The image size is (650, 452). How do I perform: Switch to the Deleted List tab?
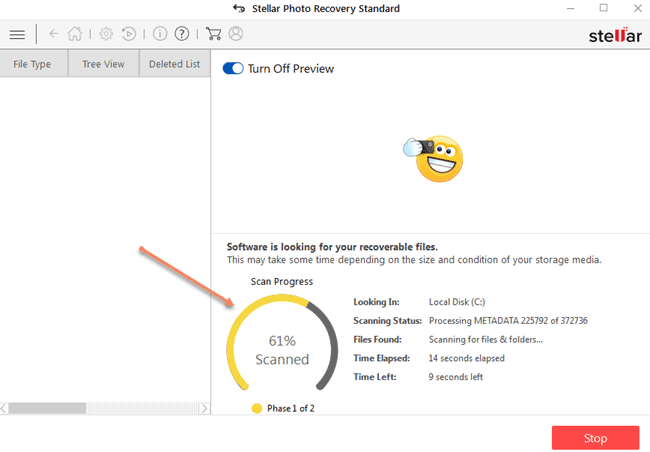tap(174, 64)
